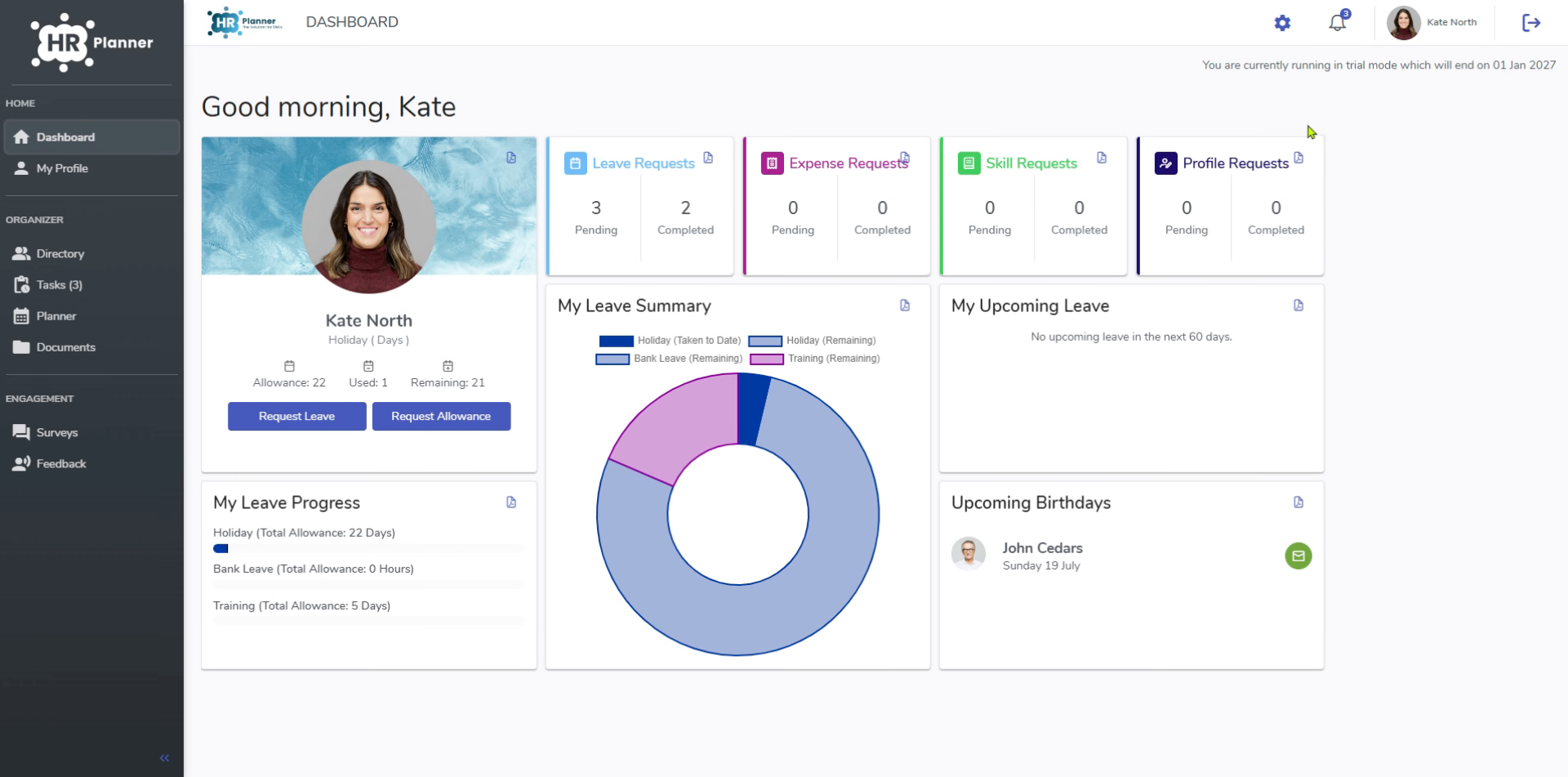Open Feedback in sidebar
This screenshot has height=777, width=1568.
[x=91, y=464]
